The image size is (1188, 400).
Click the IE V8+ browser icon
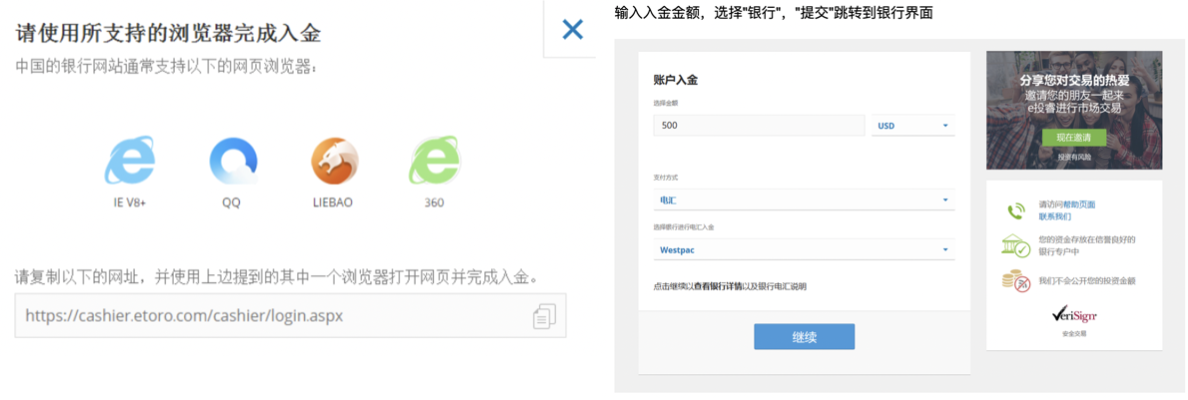point(131,161)
